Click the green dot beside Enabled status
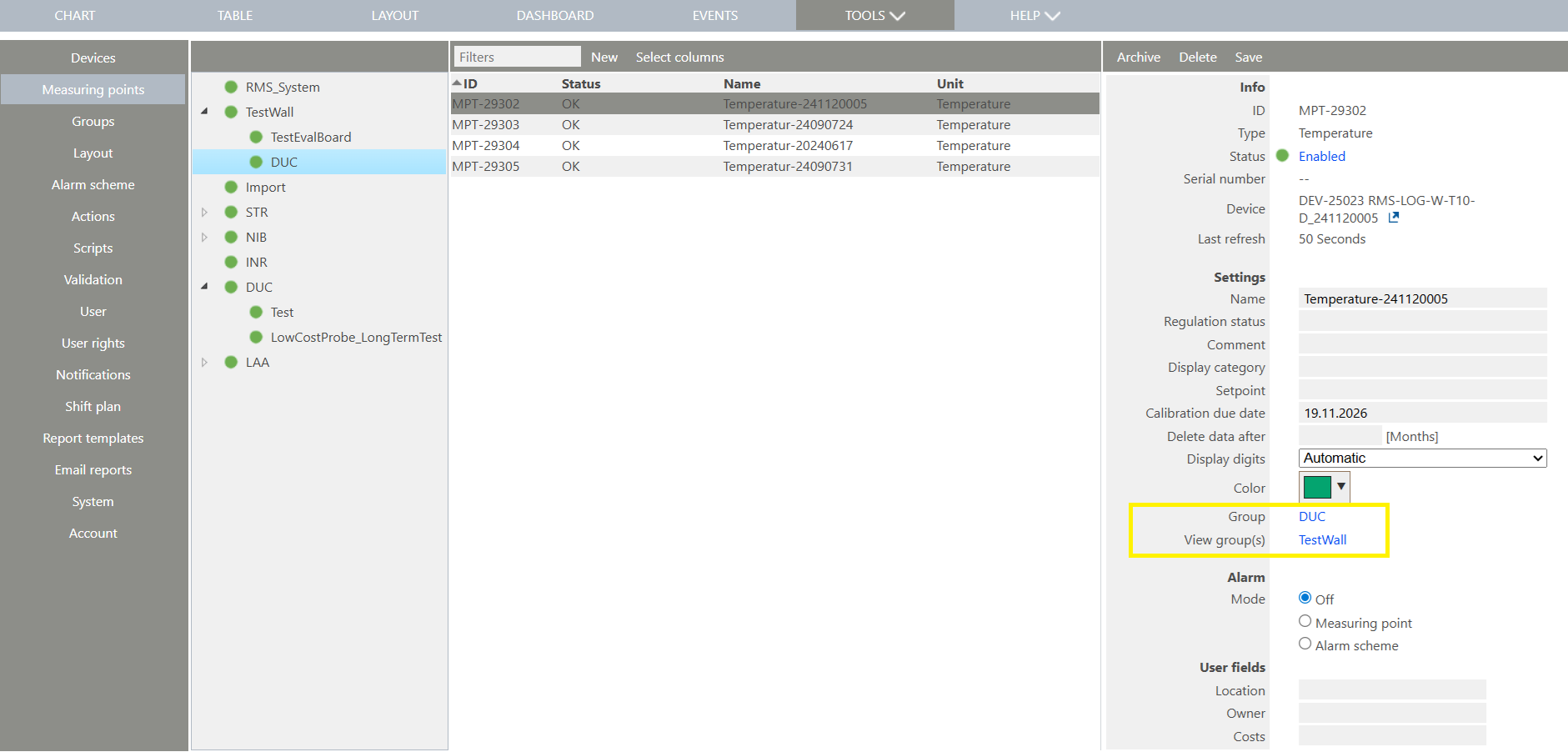Image resolution: width=1568 pixels, height=752 pixels. point(1284,156)
